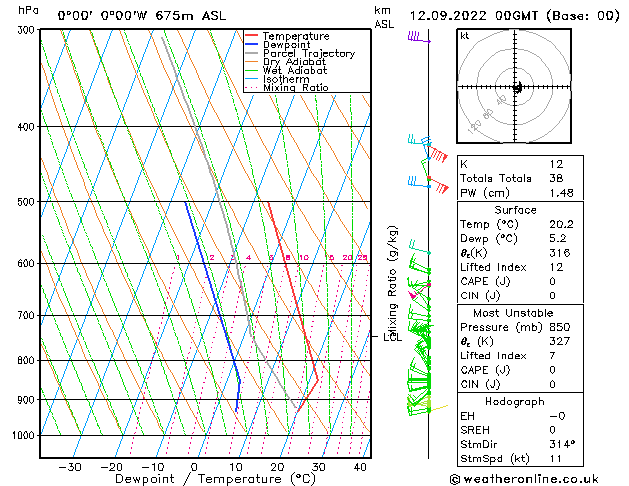
Task: Click the EH value row
Action: (x=520, y=416)
